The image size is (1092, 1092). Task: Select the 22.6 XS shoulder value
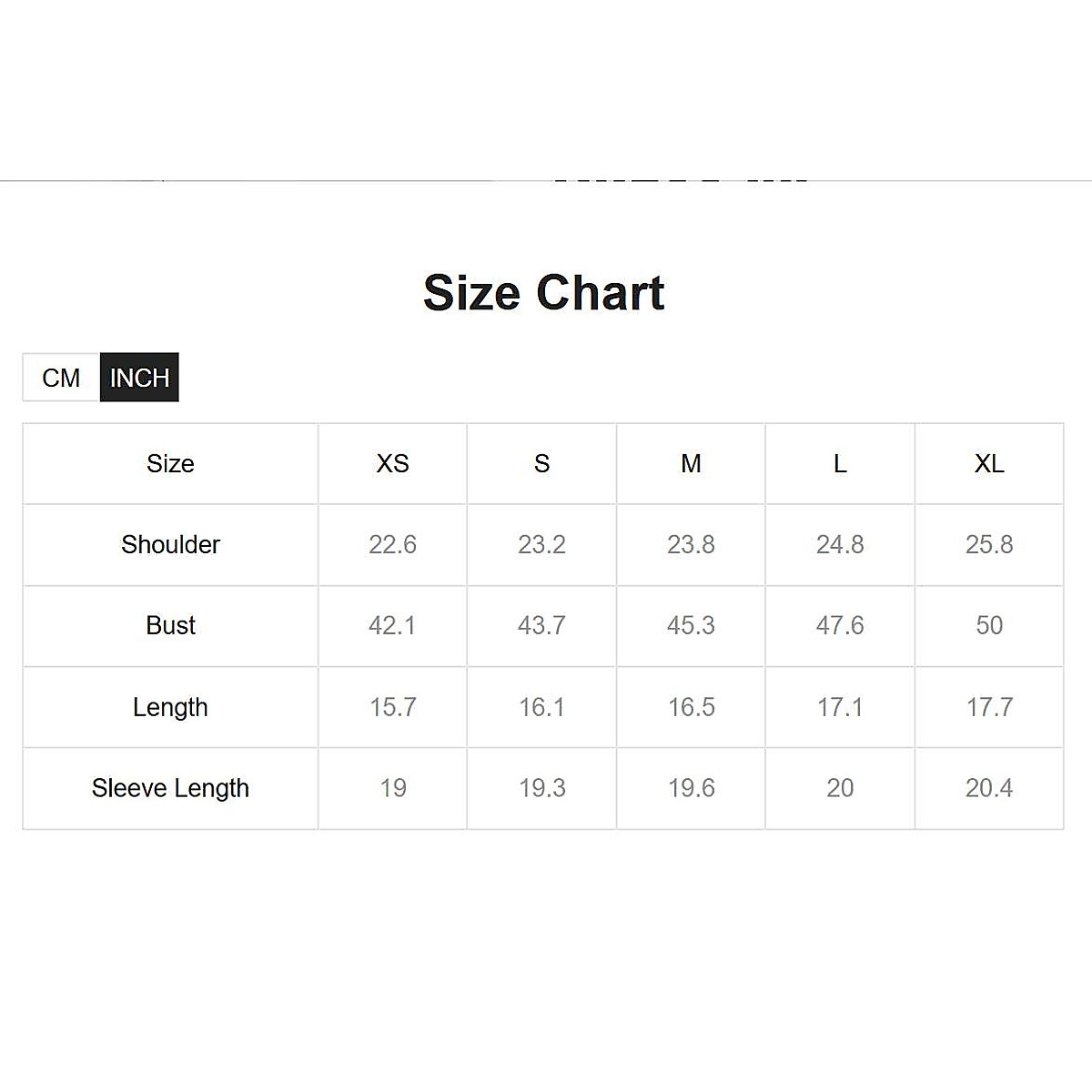coord(392,545)
